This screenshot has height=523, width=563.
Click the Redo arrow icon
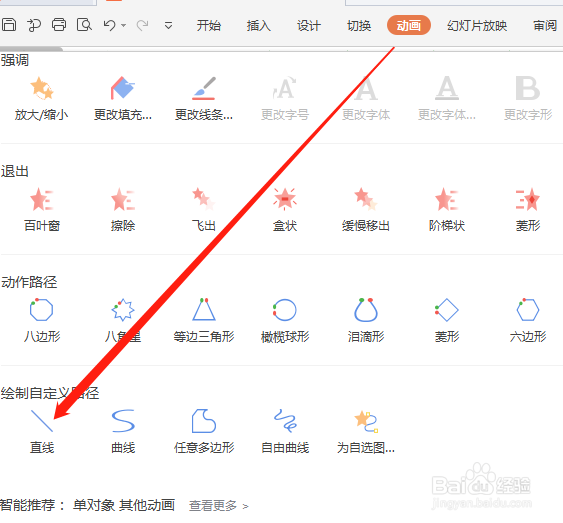(x=143, y=25)
